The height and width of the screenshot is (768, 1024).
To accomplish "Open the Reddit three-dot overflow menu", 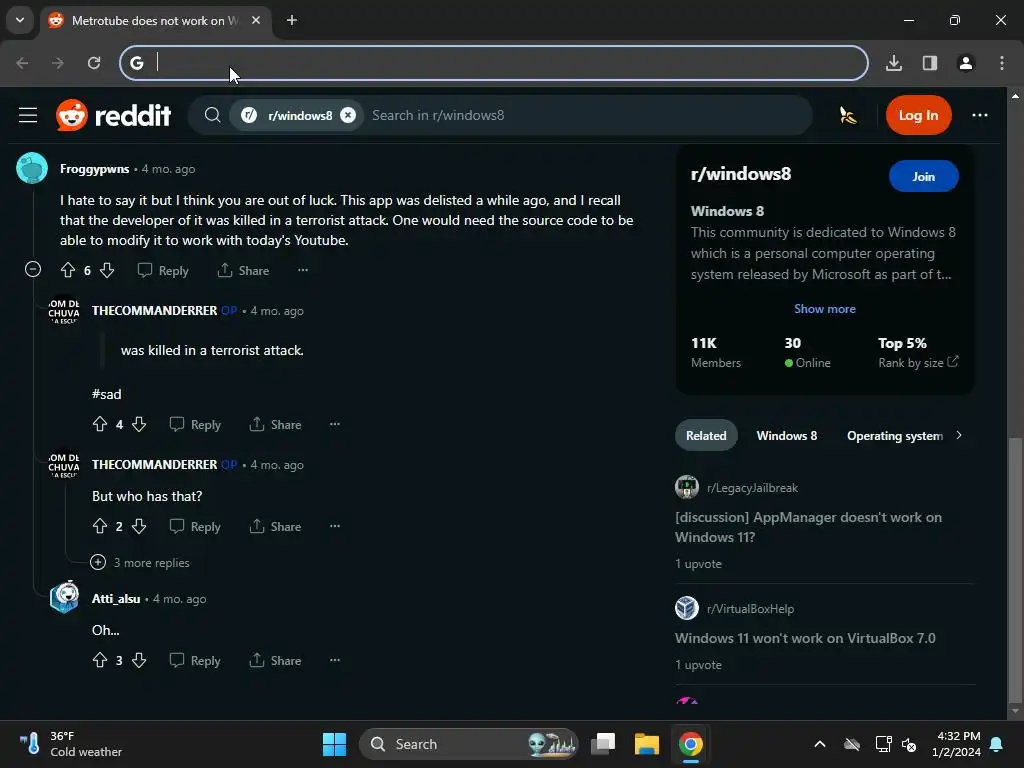I will click(980, 116).
